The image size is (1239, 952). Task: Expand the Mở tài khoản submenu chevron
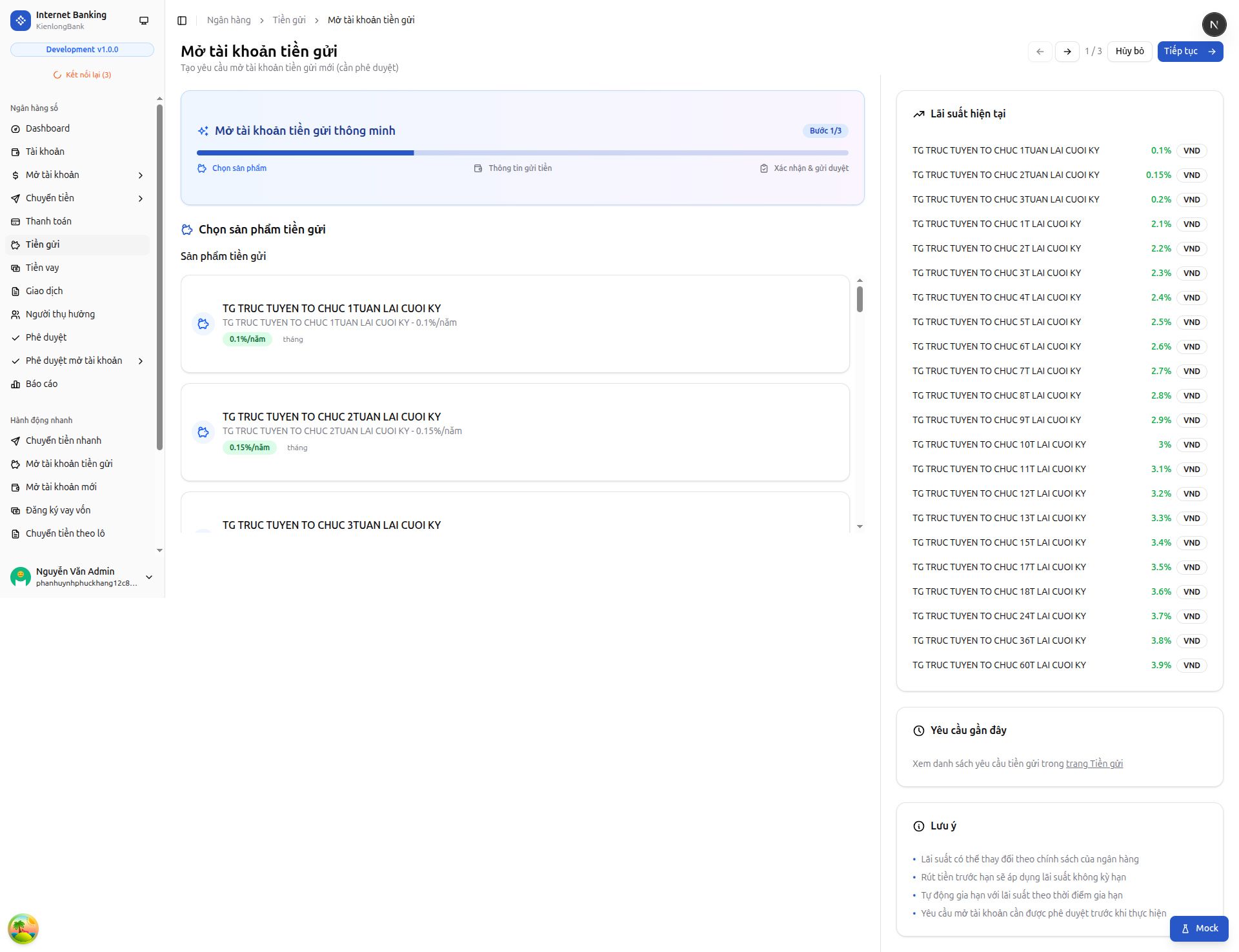pyautogui.click(x=141, y=175)
